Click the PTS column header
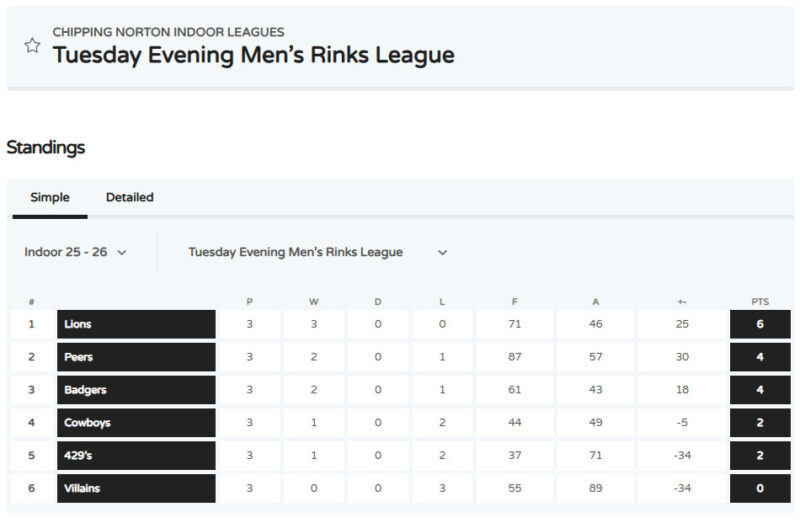 [760, 301]
